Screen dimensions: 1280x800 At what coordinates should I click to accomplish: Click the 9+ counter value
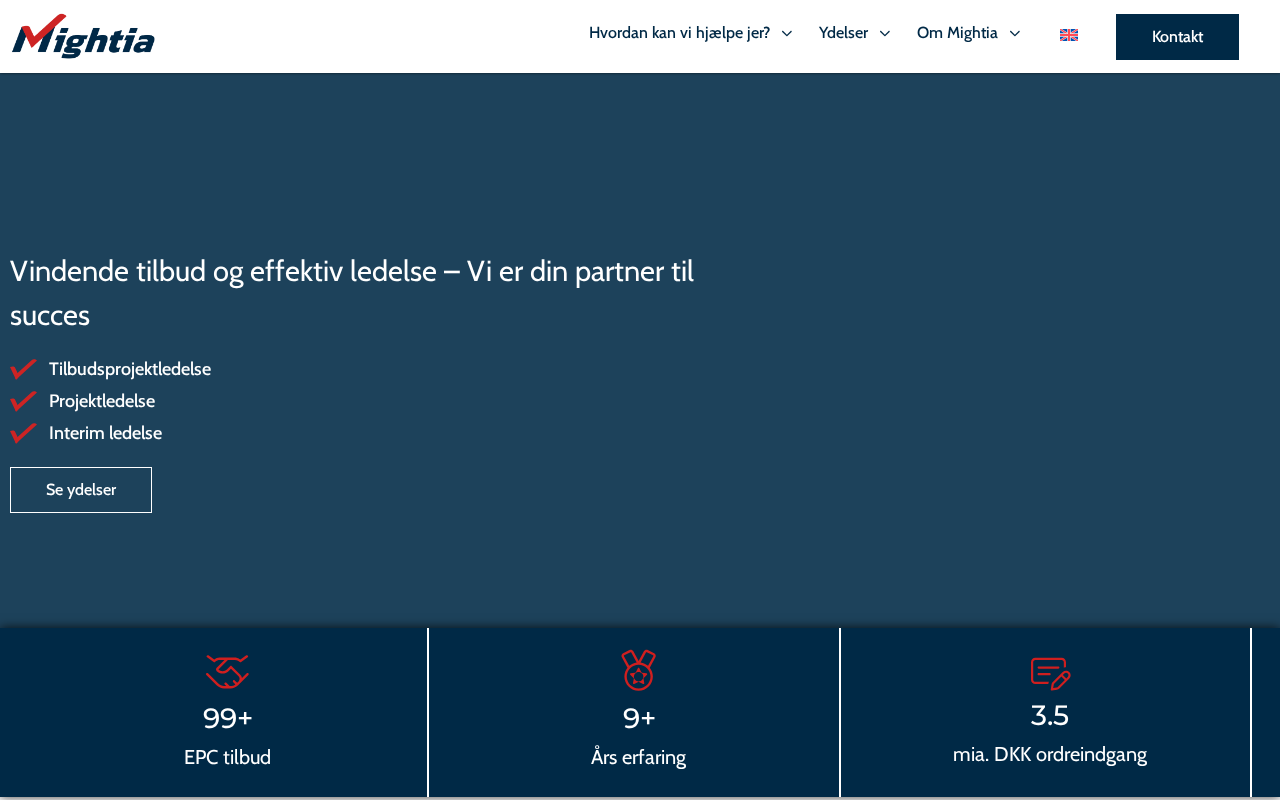639,718
